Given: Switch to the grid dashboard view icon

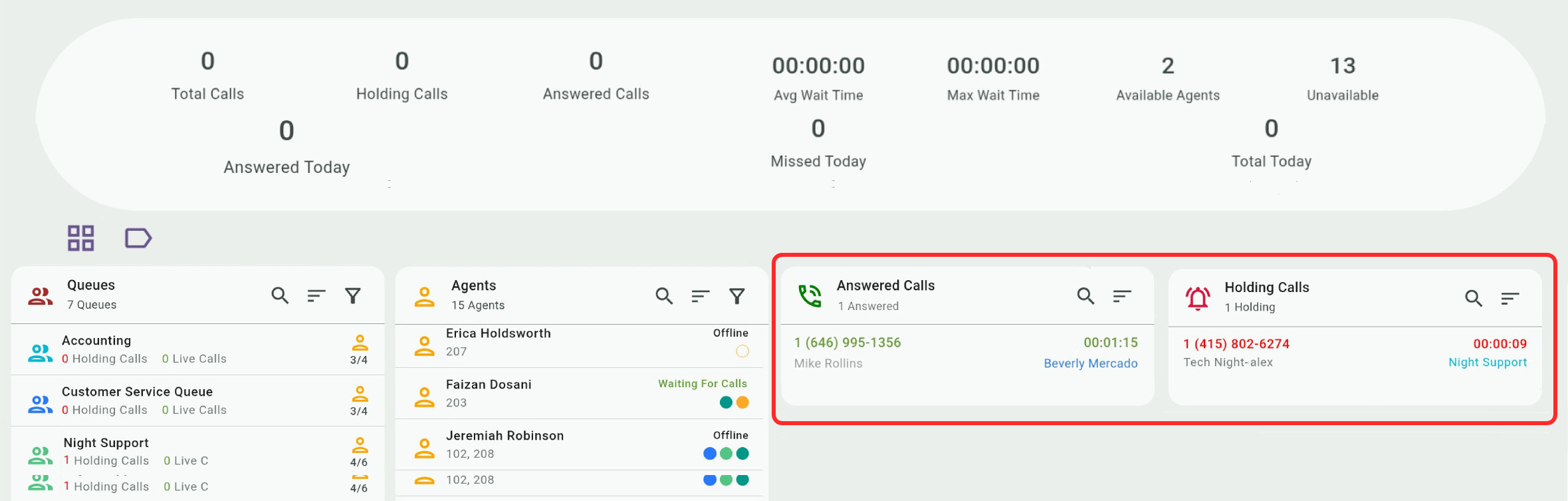Looking at the screenshot, I should 80,238.
